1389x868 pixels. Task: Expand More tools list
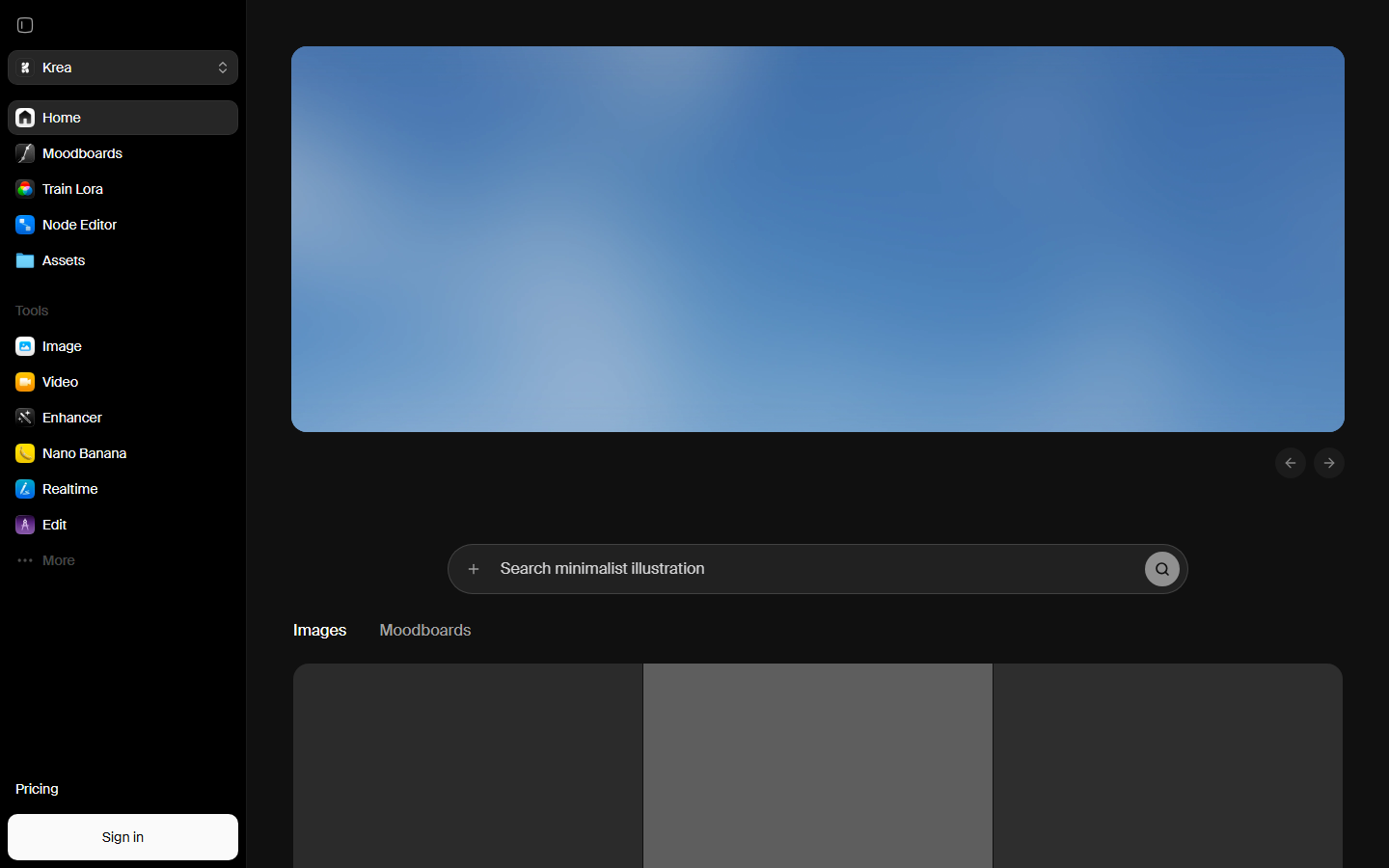coord(123,560)
